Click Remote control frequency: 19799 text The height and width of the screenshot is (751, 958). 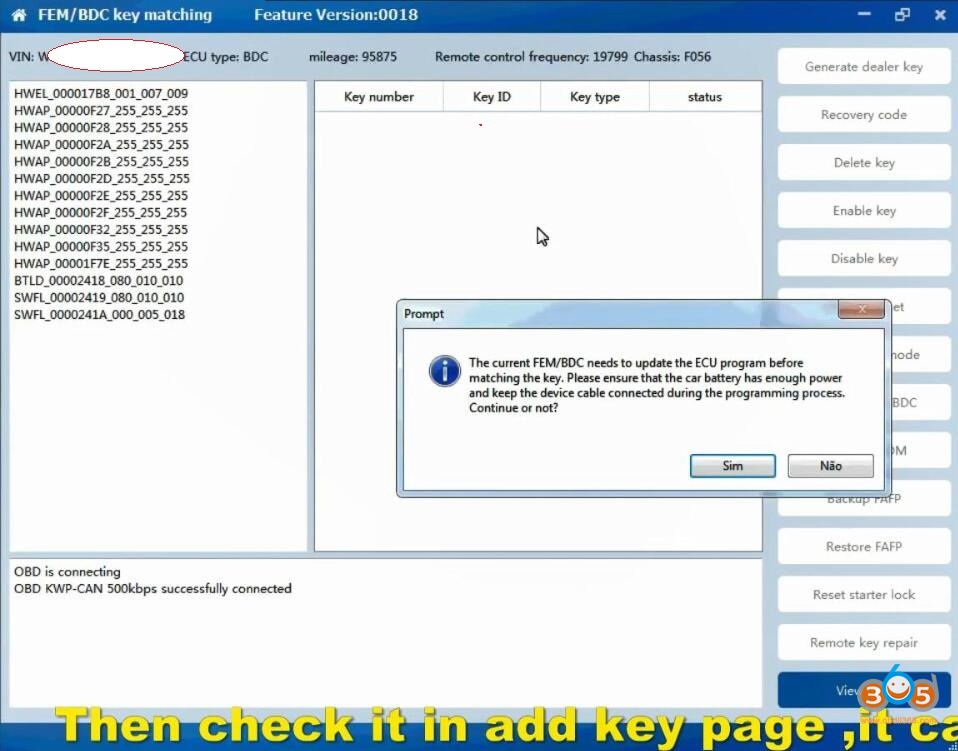point(531,57)
